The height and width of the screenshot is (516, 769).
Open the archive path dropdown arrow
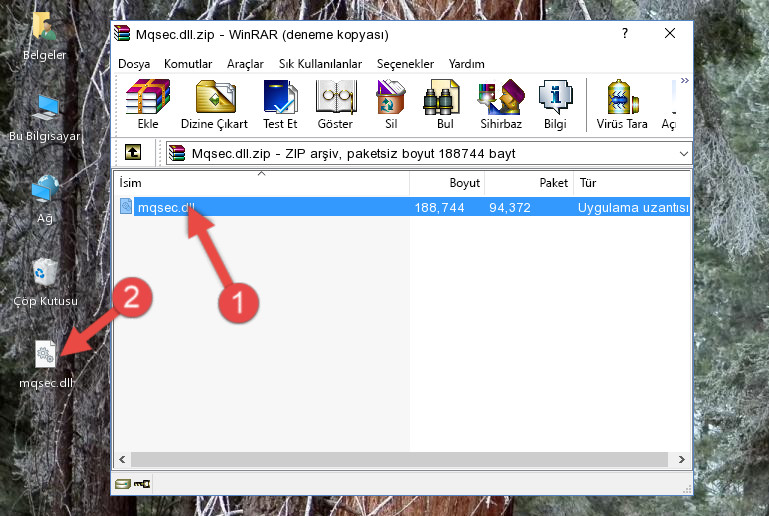pos(684,154)
